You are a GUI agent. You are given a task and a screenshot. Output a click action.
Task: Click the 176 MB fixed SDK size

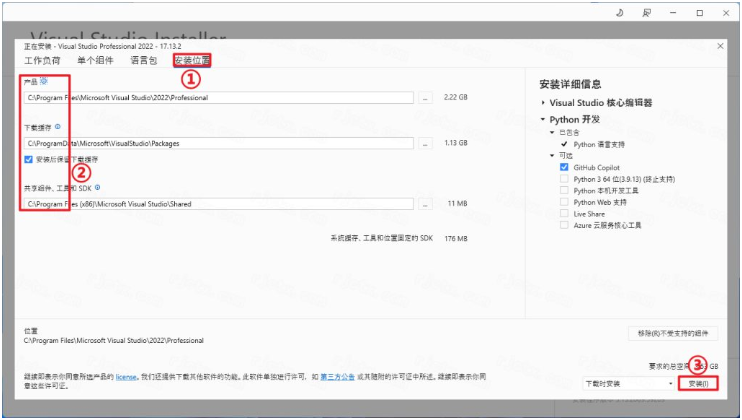tap(456, 238)
